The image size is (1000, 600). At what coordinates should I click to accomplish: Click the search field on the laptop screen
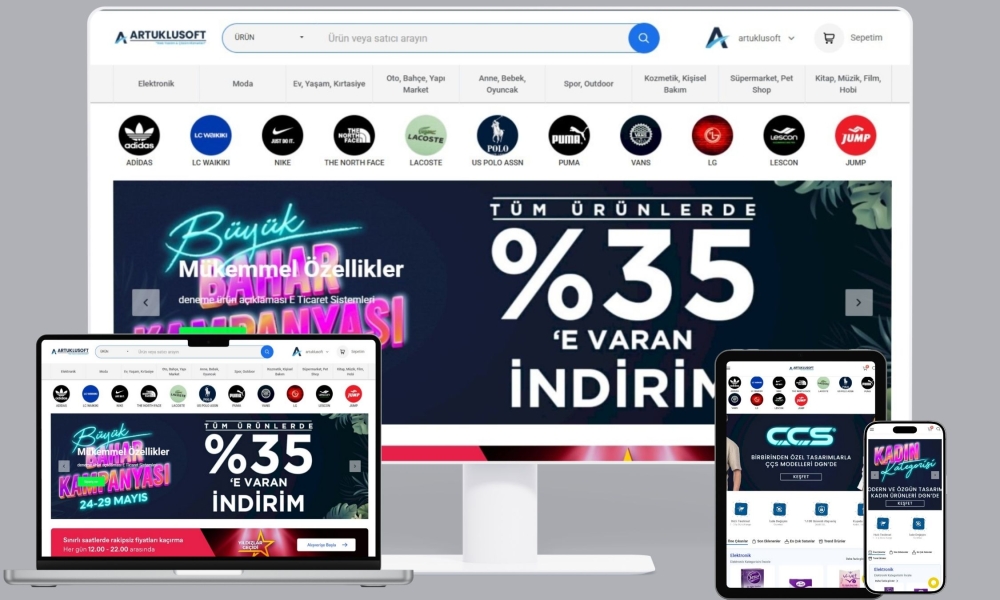pos(196,351)
